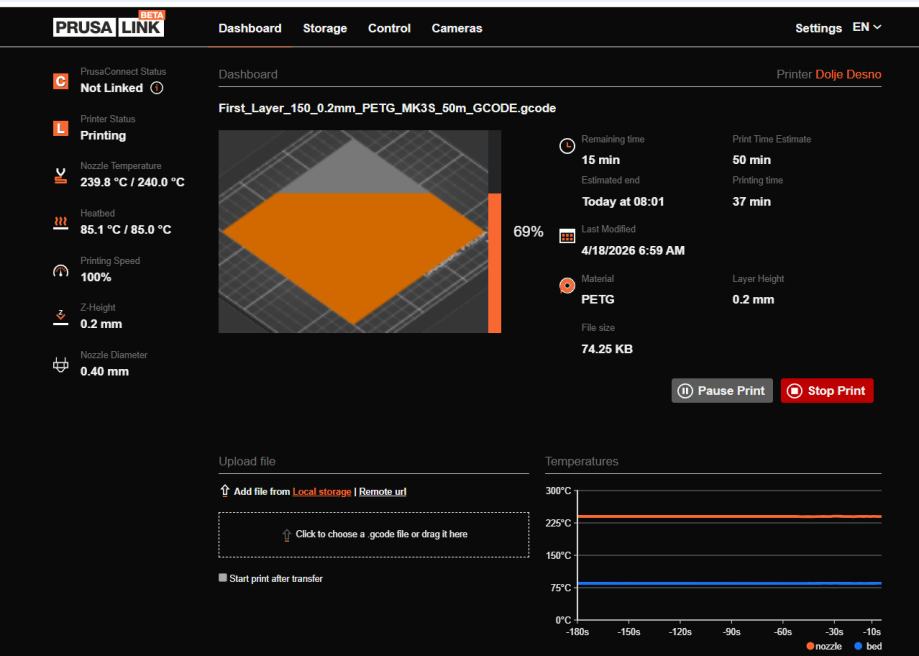Screen dimensions: 919x656
Task: Click the Not Linked info icon
Action: tap(156, 89)
